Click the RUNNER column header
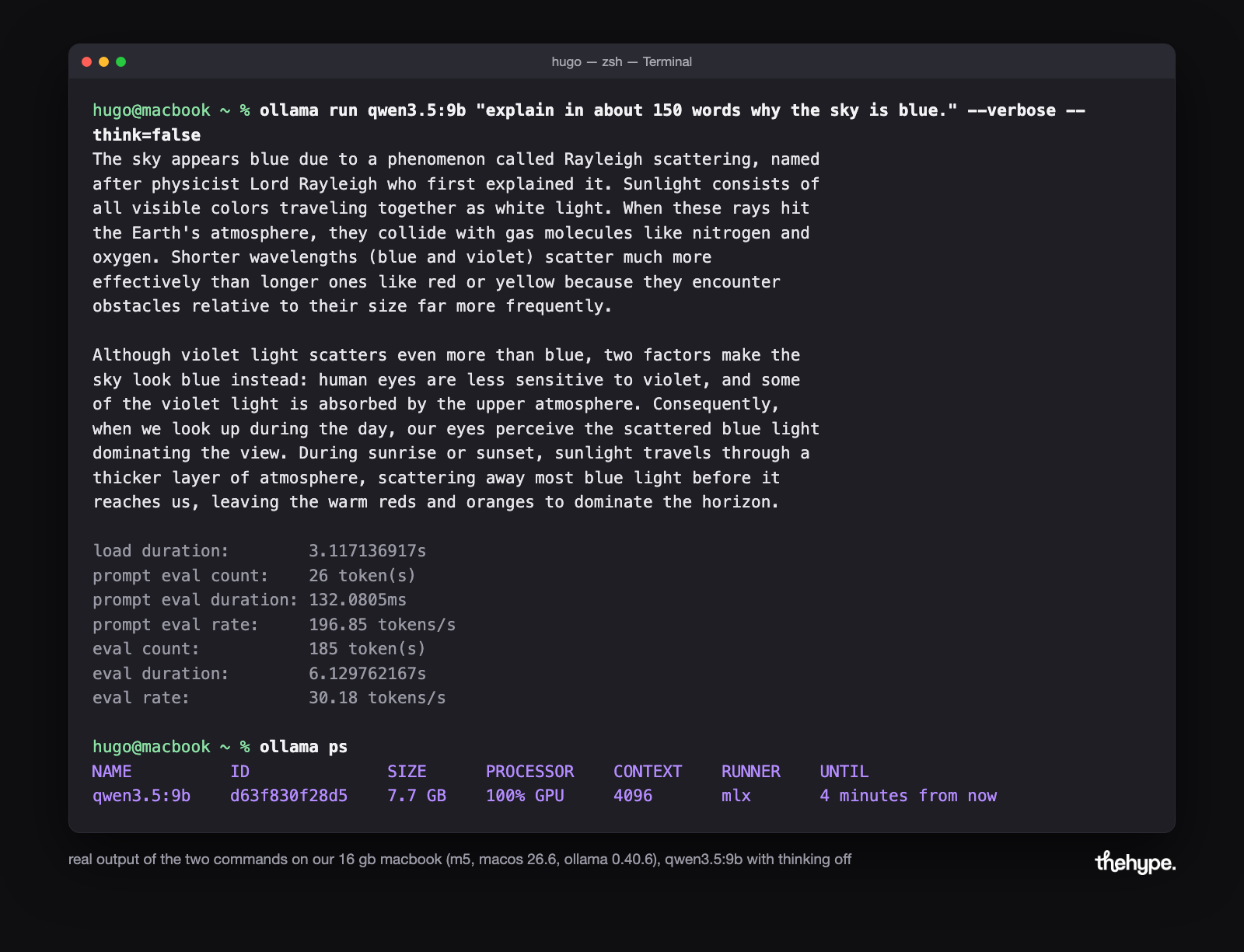The width and height of the screenshot is (1244, 952). click(751, 772)
